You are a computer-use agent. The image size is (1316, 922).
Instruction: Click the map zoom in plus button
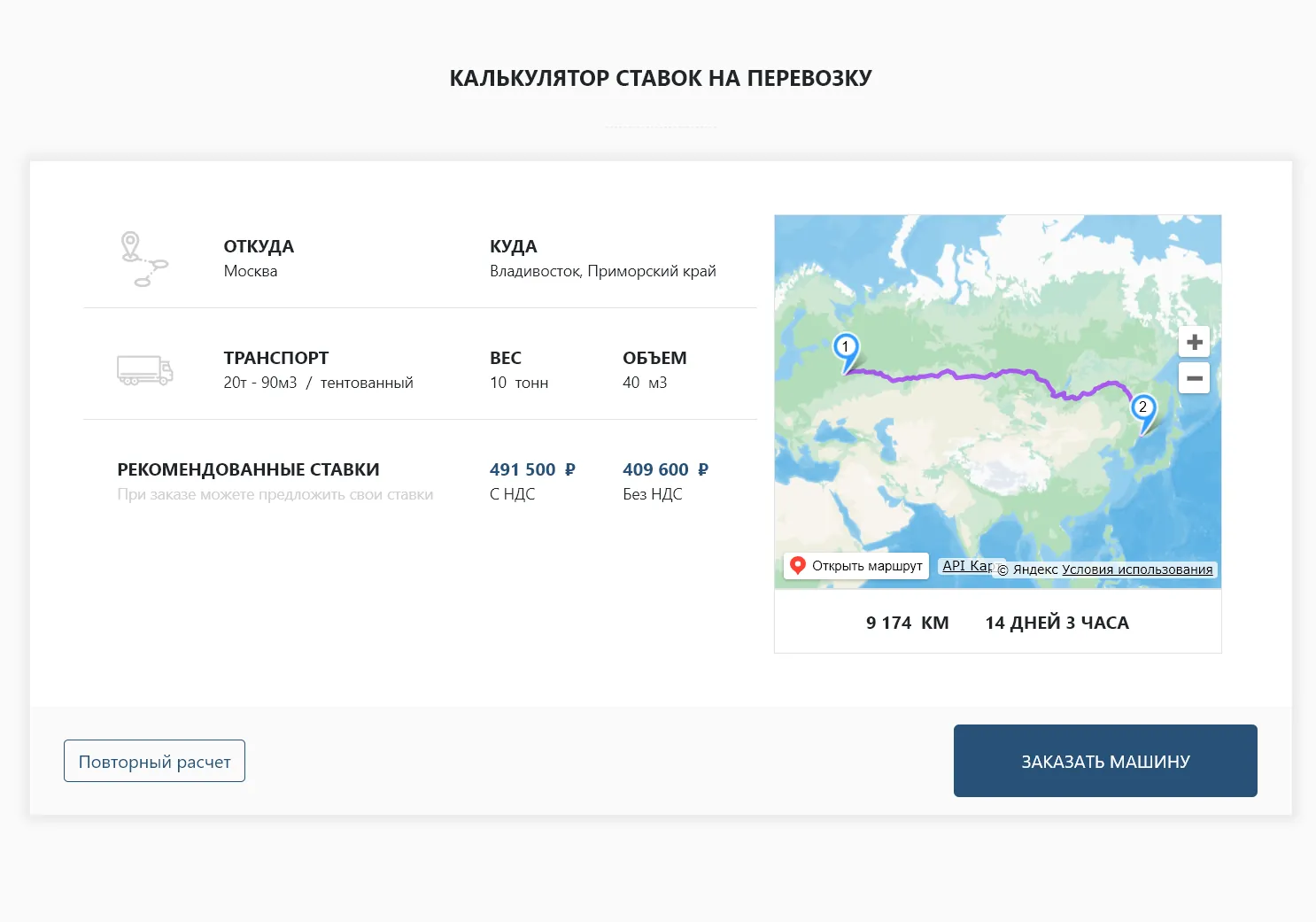pos(1194,342)
